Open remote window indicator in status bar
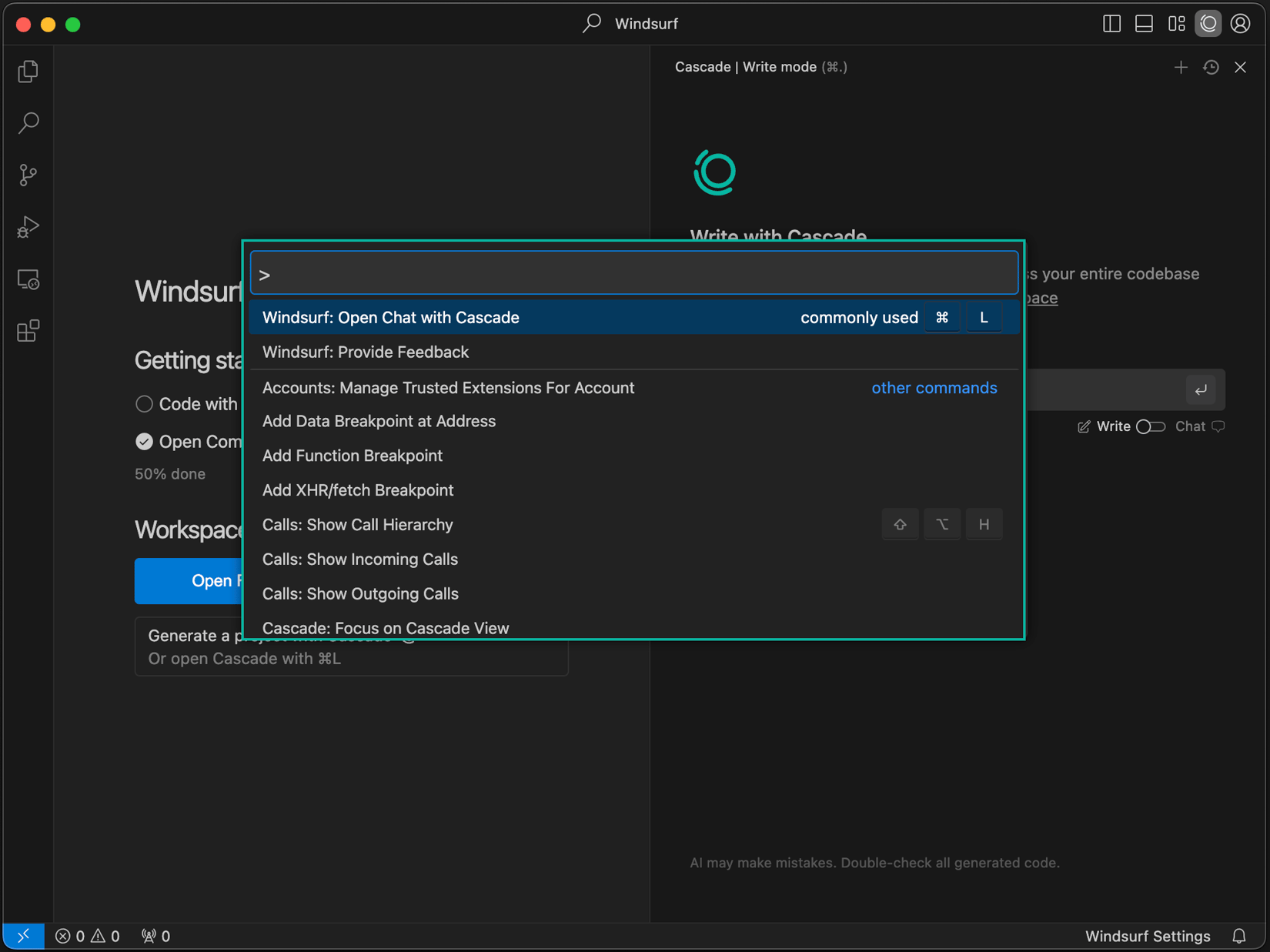Viewport: 1270px width, 952px height. tap(23, 936)
